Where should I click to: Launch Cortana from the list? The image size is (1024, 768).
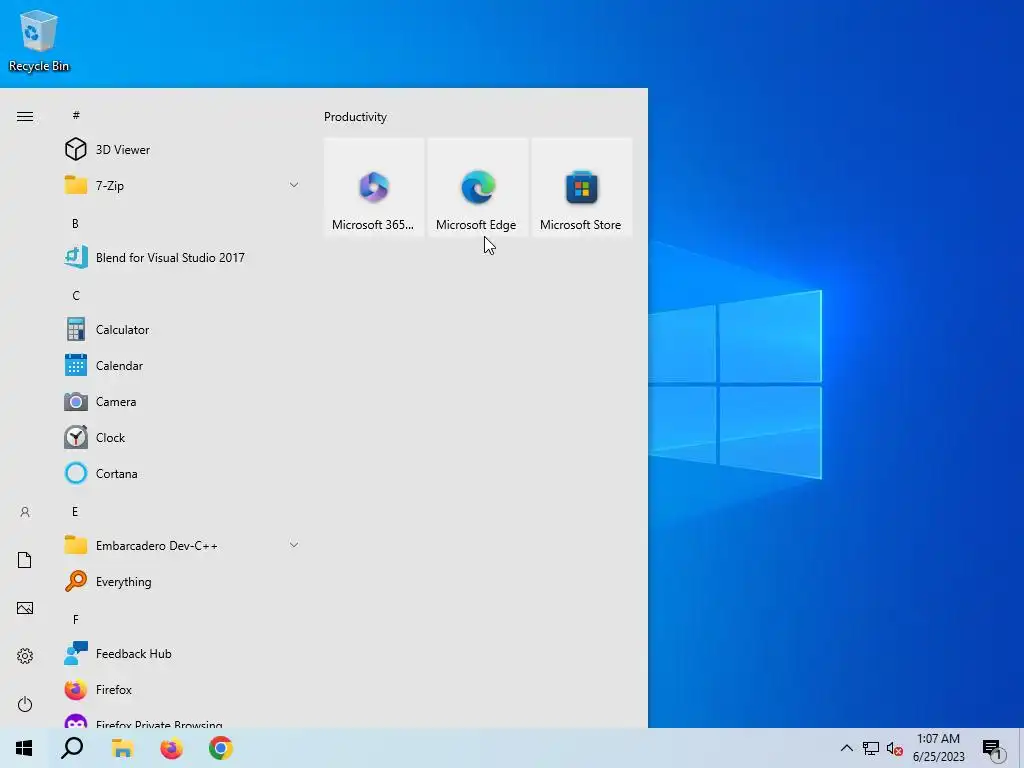[x=181, y=473]
